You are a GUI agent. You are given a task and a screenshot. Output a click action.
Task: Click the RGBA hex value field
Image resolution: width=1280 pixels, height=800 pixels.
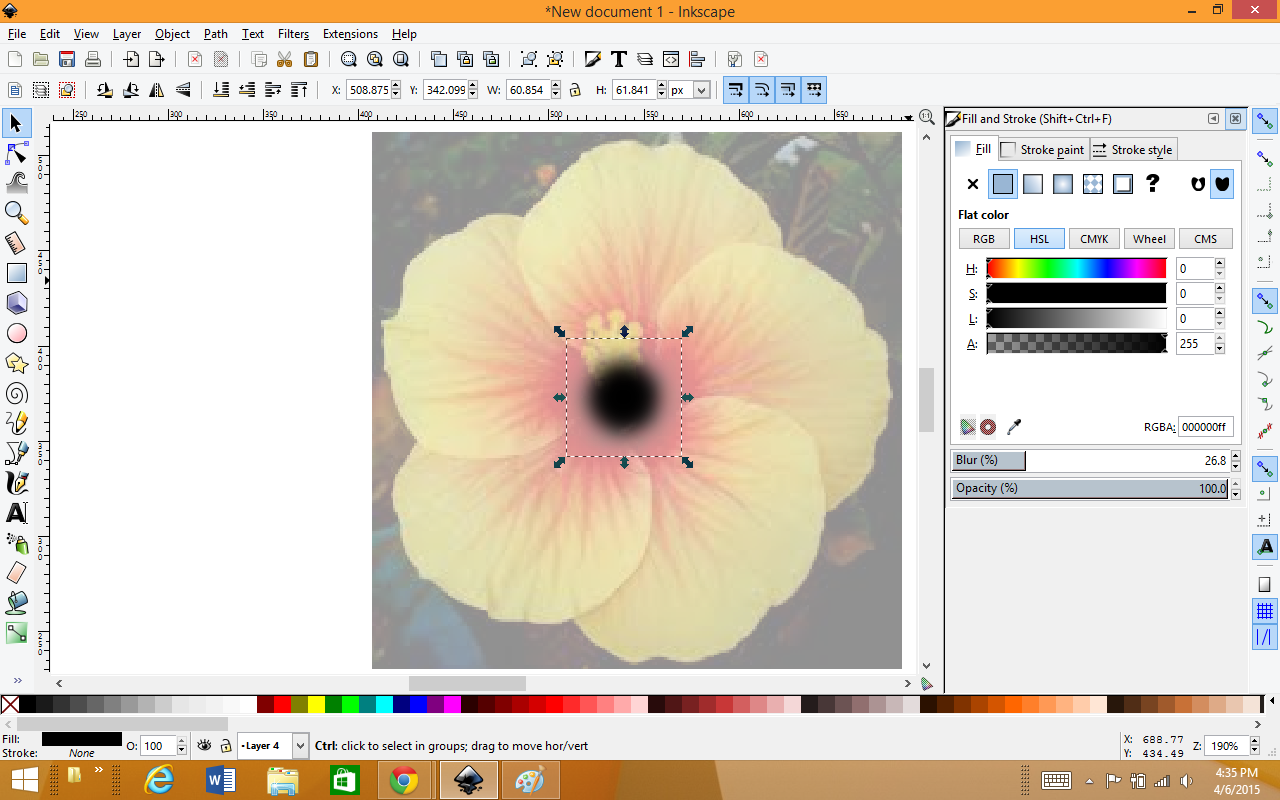pyautogui.click(x=1205, y=427)
